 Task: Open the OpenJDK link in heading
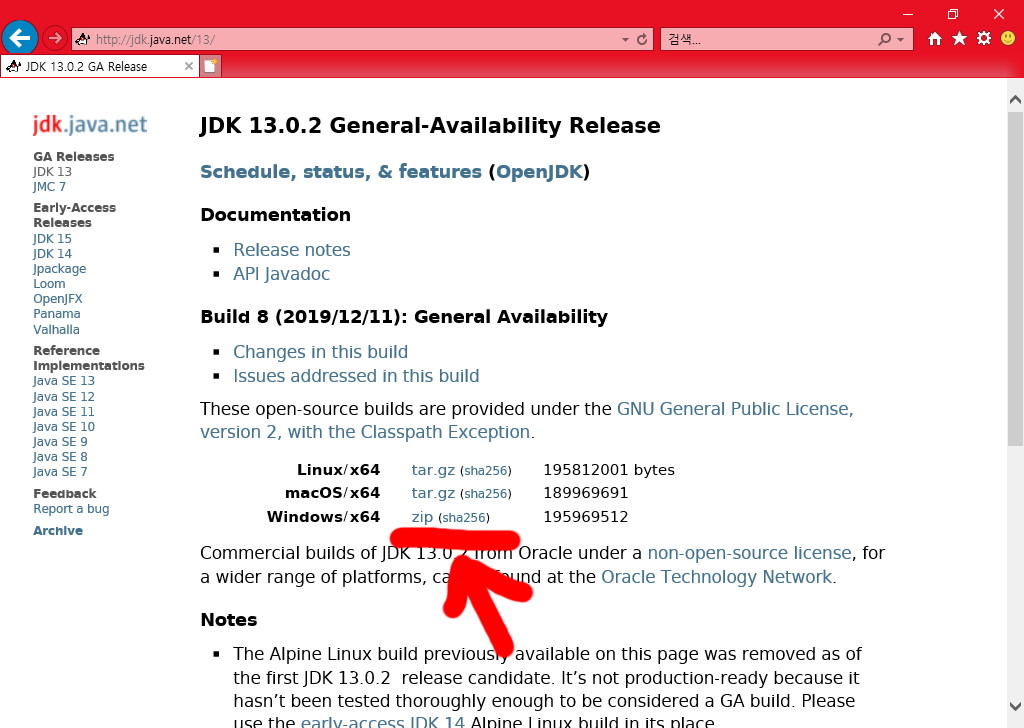(x=539, y=172)
